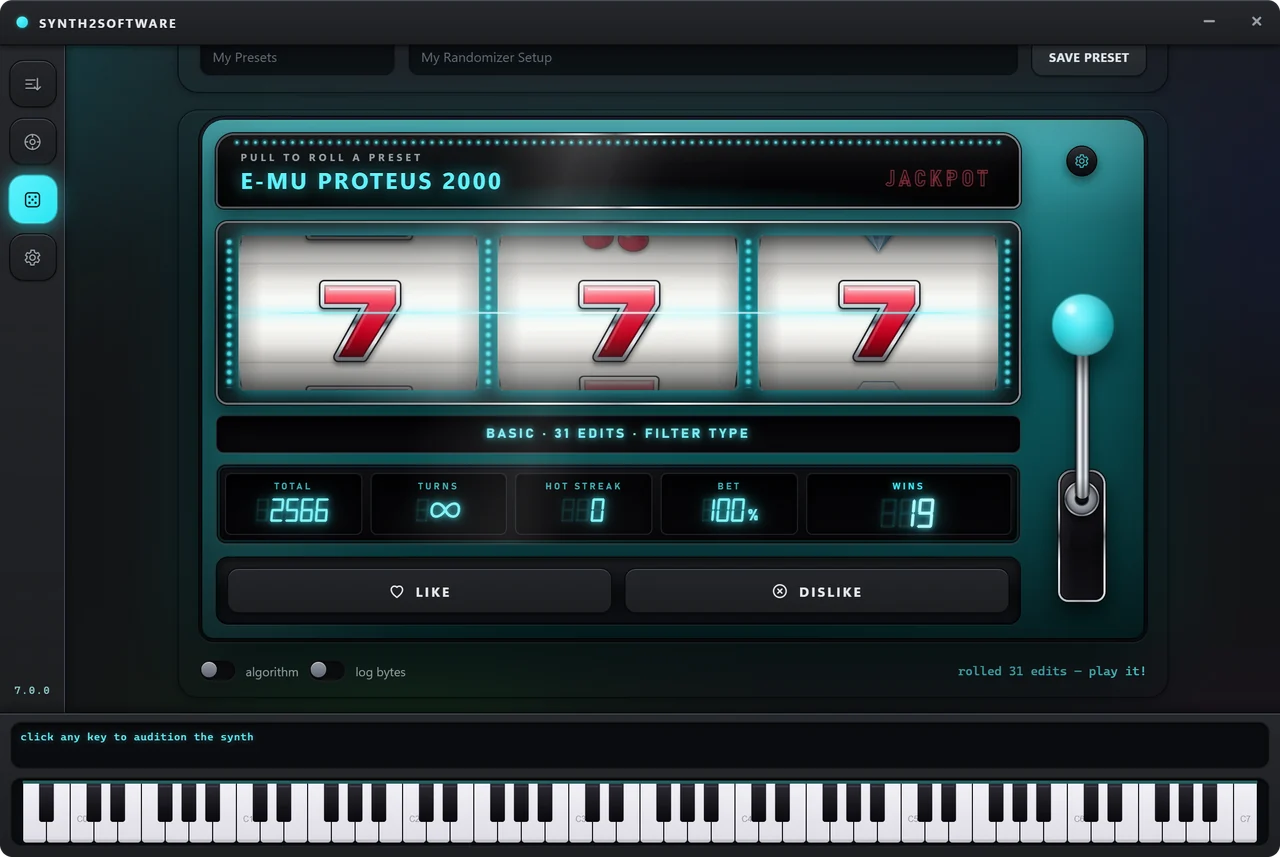
Task: Play the C7 key on the keyboard
Action: (x=1245, y=812)
